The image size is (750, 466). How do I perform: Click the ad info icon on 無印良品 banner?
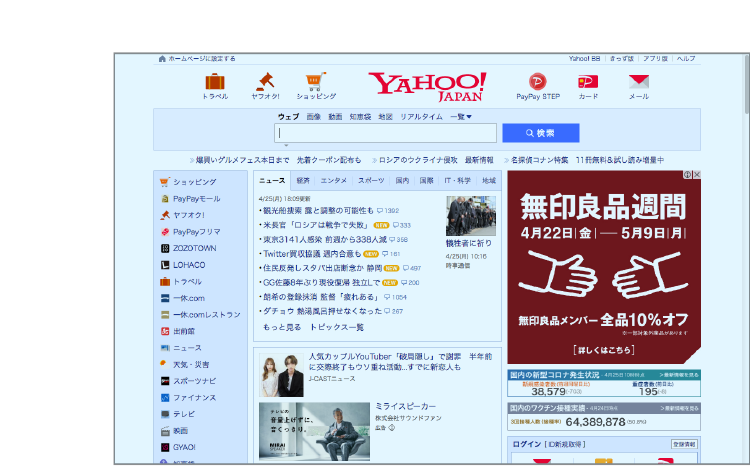tap(687, 175)
